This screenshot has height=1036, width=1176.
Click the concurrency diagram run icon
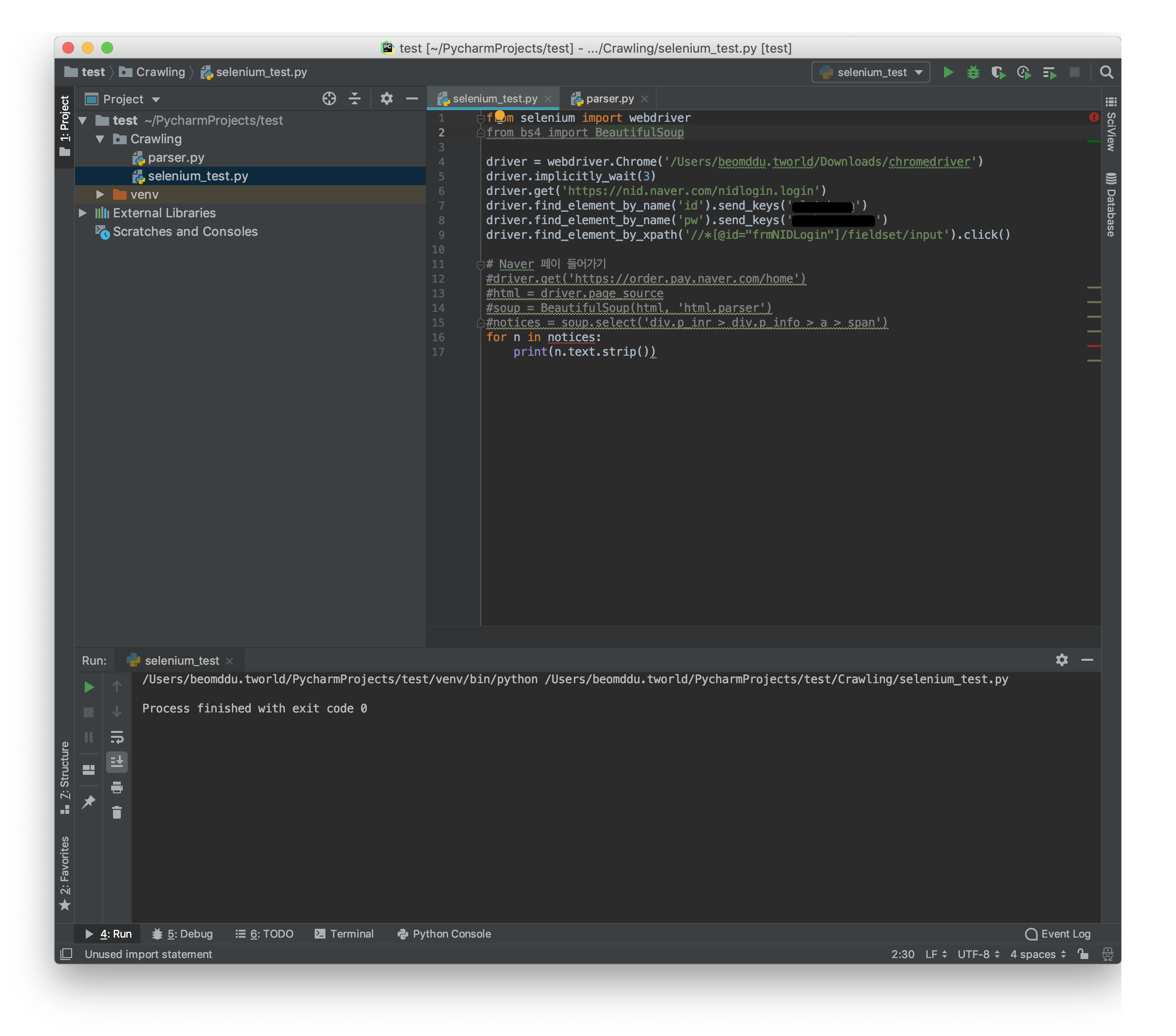pyautogui.click(x=1049, y=73)
